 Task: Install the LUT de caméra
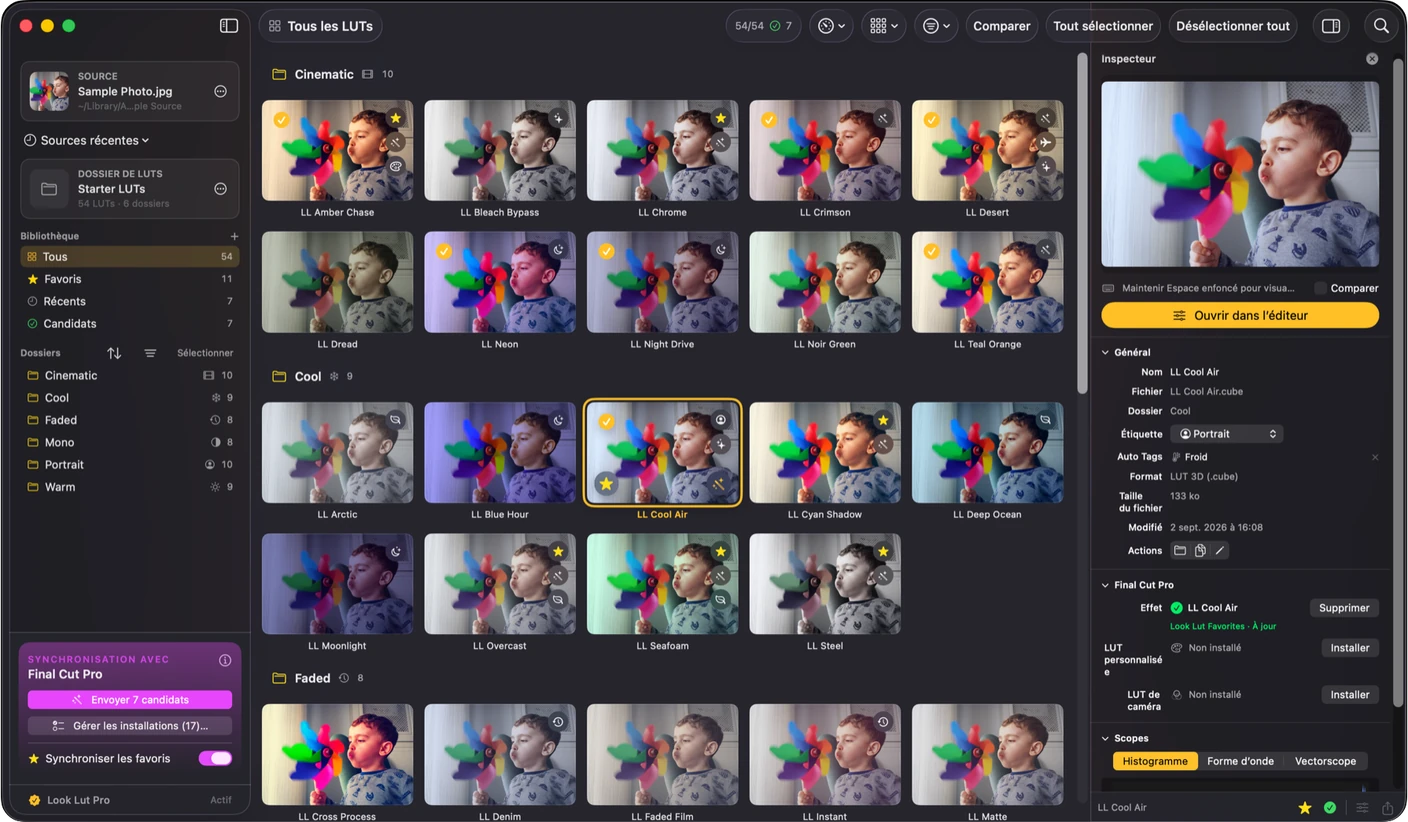pos(1350,695)
